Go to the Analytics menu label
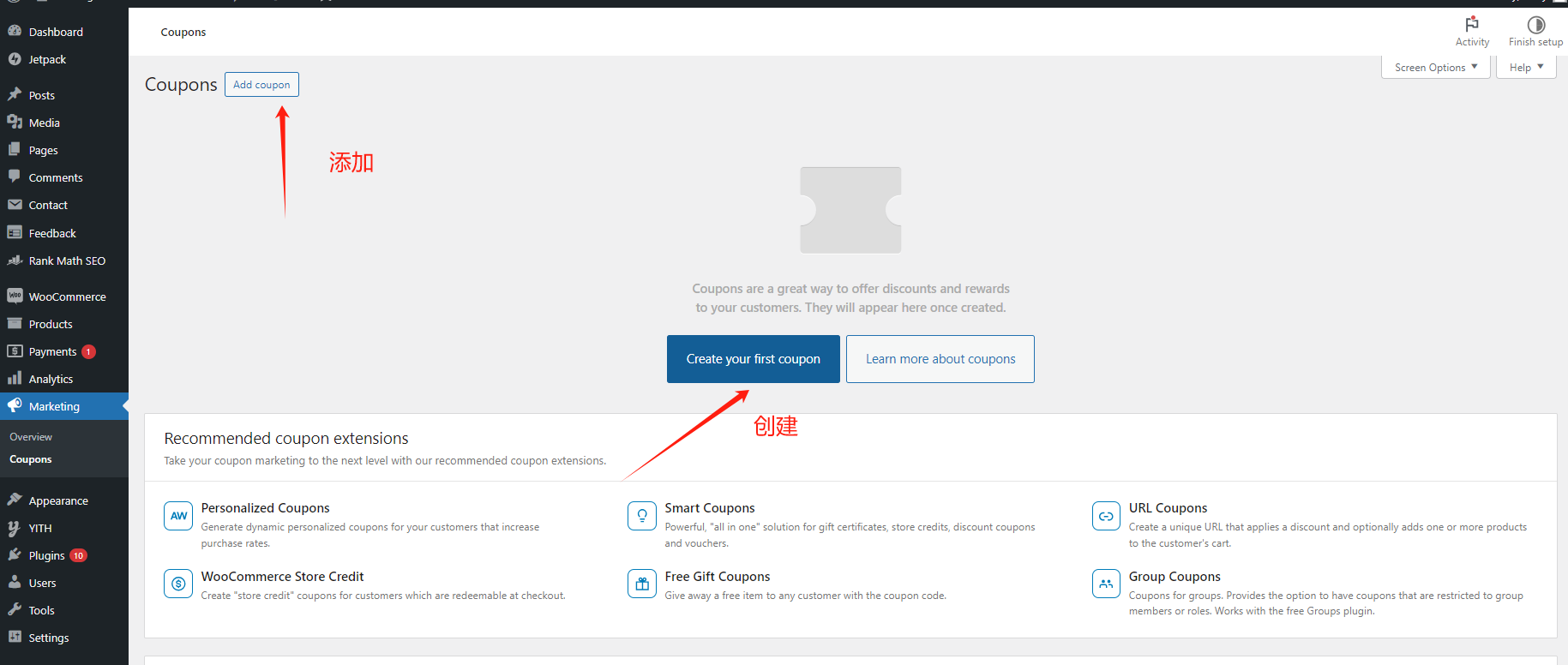This screenshot has height=665, width=1568. [x=51, y=379]
